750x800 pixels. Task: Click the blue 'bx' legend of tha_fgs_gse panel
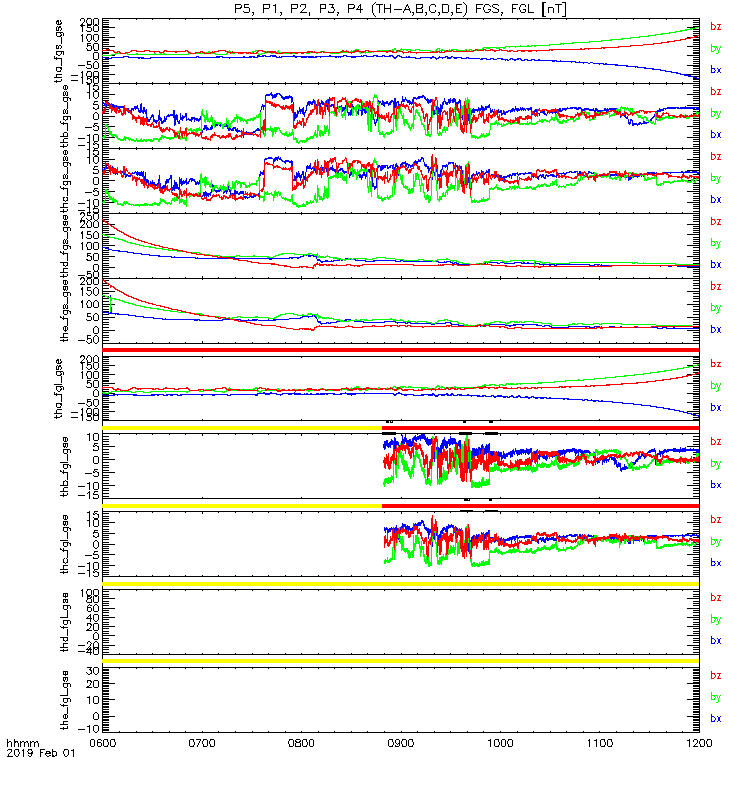click(716, 70)
